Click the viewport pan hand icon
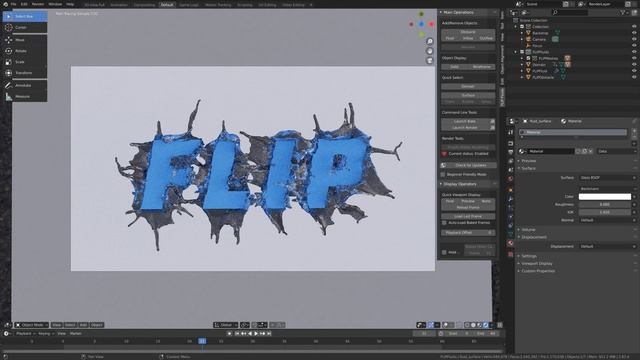This screenshot has height=360, width=640. (x=430, y=51)
